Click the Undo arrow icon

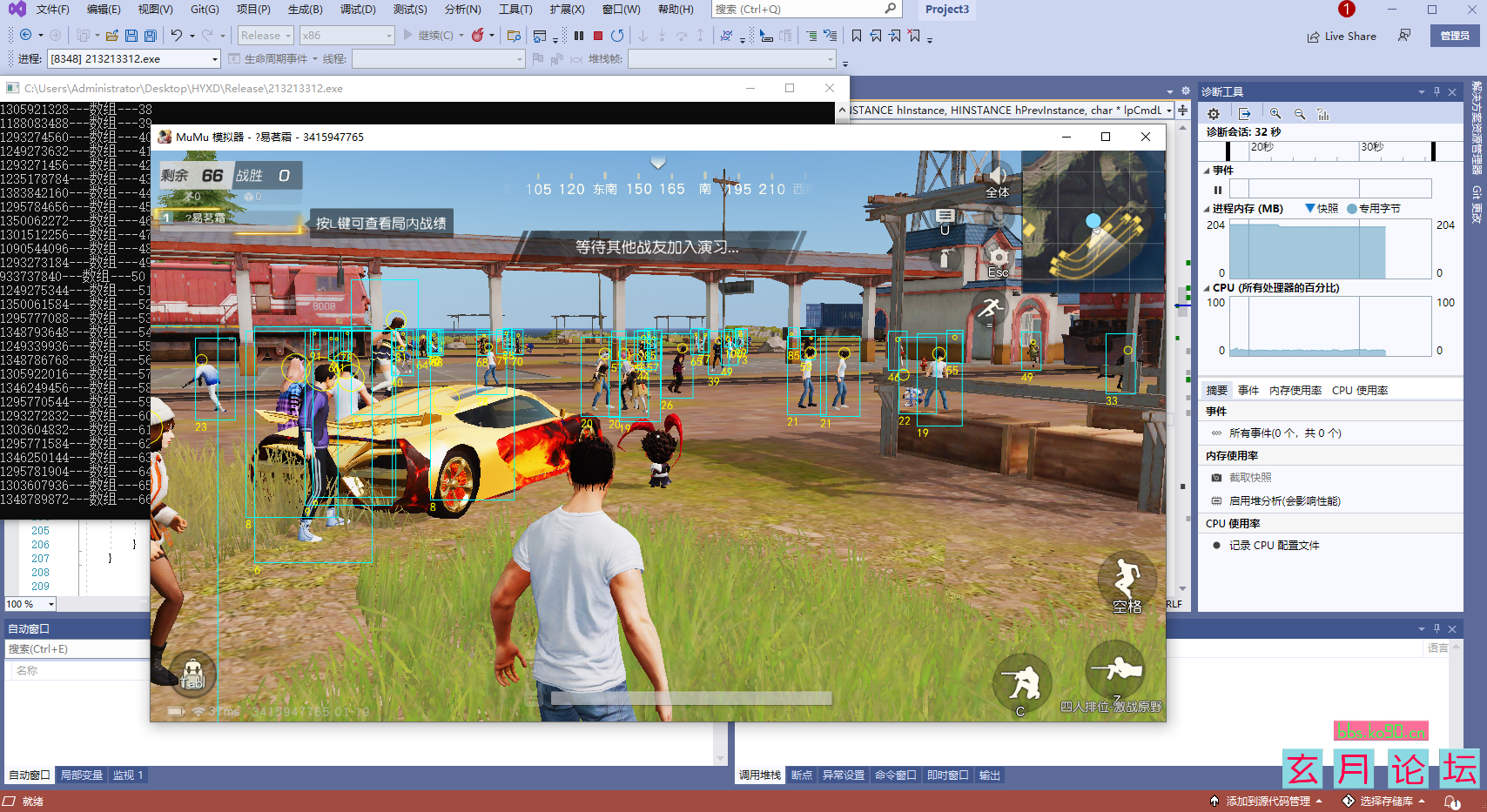coord(177,36)
